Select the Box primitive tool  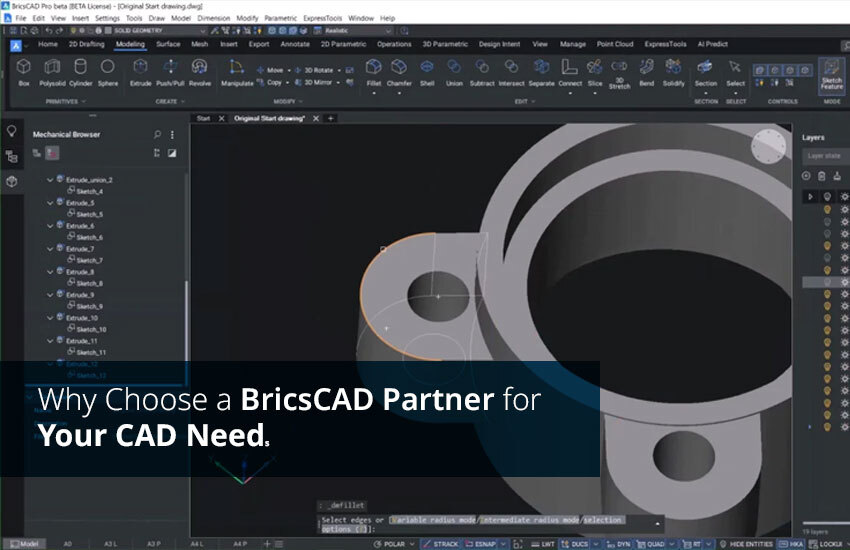pos(23,72)
